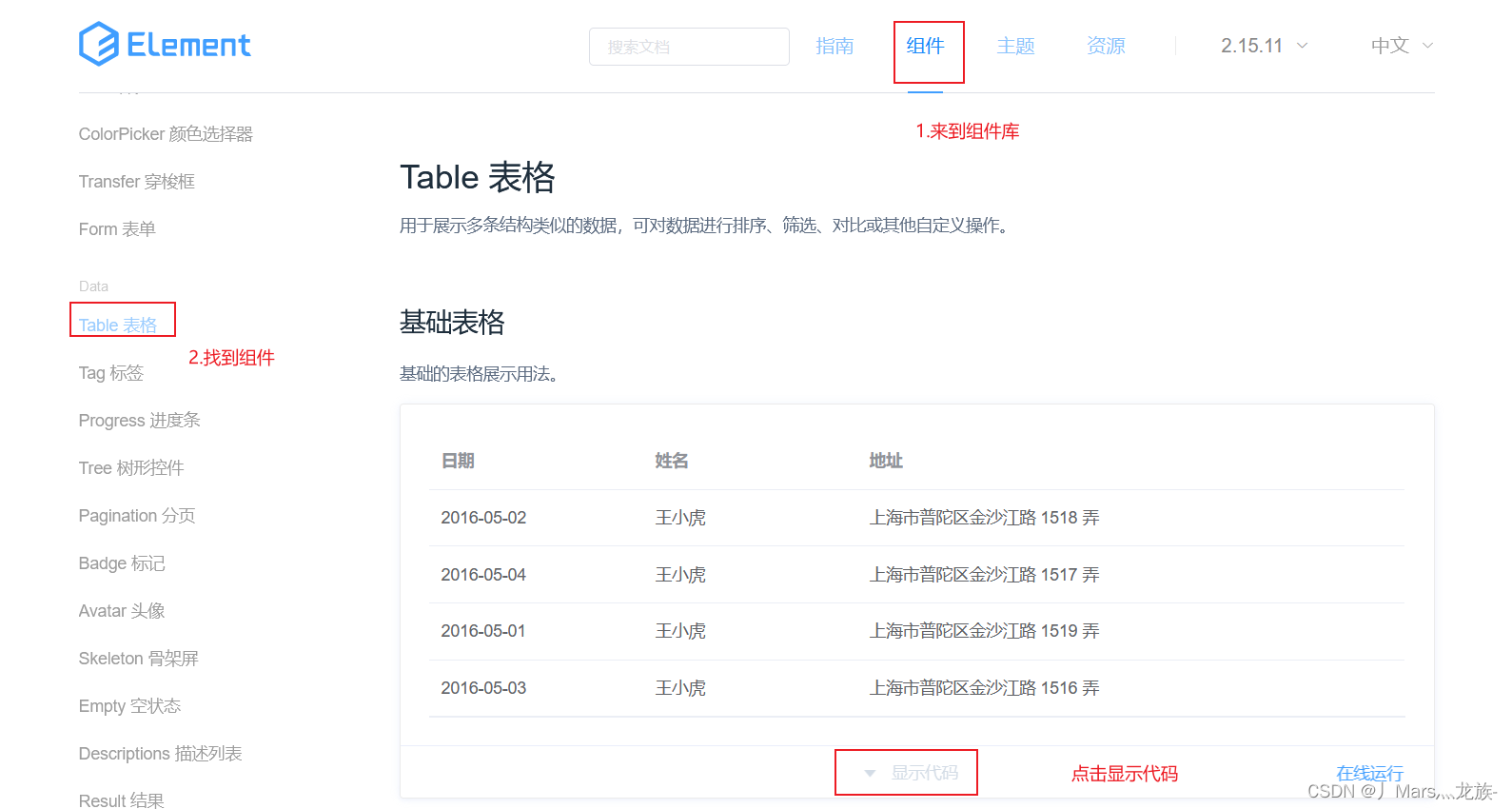1512x809 pixels.
Task: Open ColorPicker 颜色选择器 in sidebar
Action: [x=166, y=134]
